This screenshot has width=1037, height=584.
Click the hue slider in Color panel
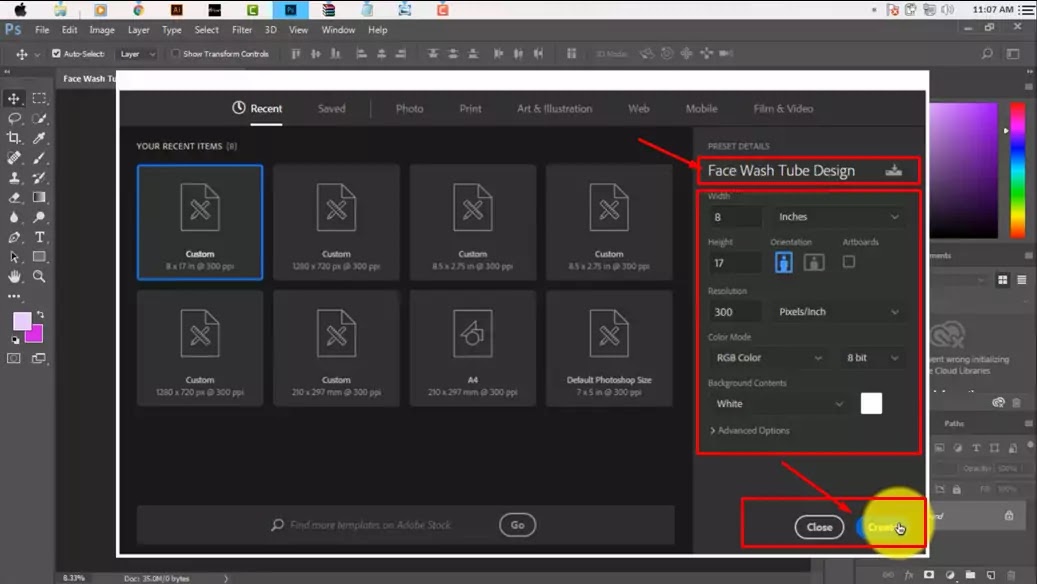click(1017, 170)
